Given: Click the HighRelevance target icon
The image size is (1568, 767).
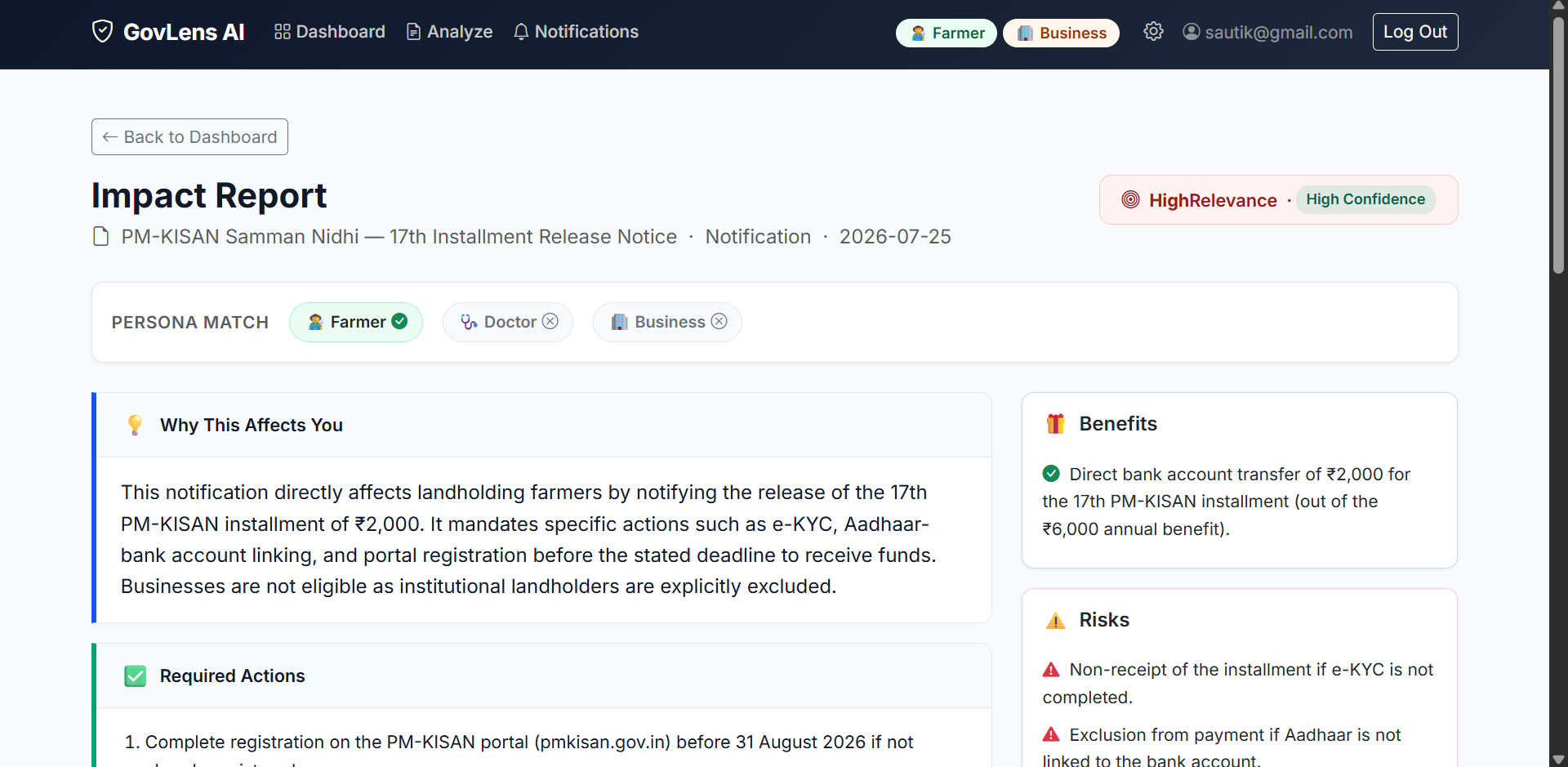Looking at the screenshot, I should click(x=1130, y=199).
